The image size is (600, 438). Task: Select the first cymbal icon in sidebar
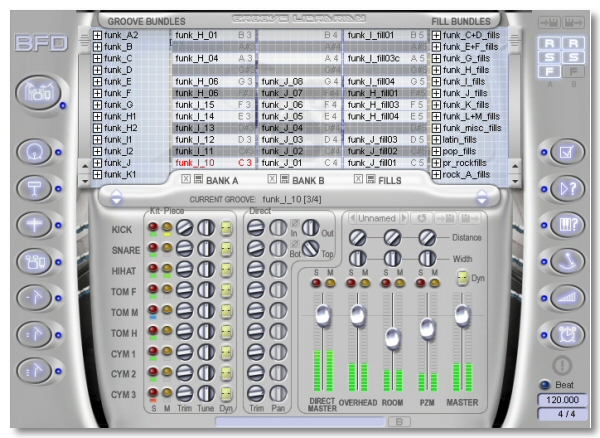pos(34,298)
